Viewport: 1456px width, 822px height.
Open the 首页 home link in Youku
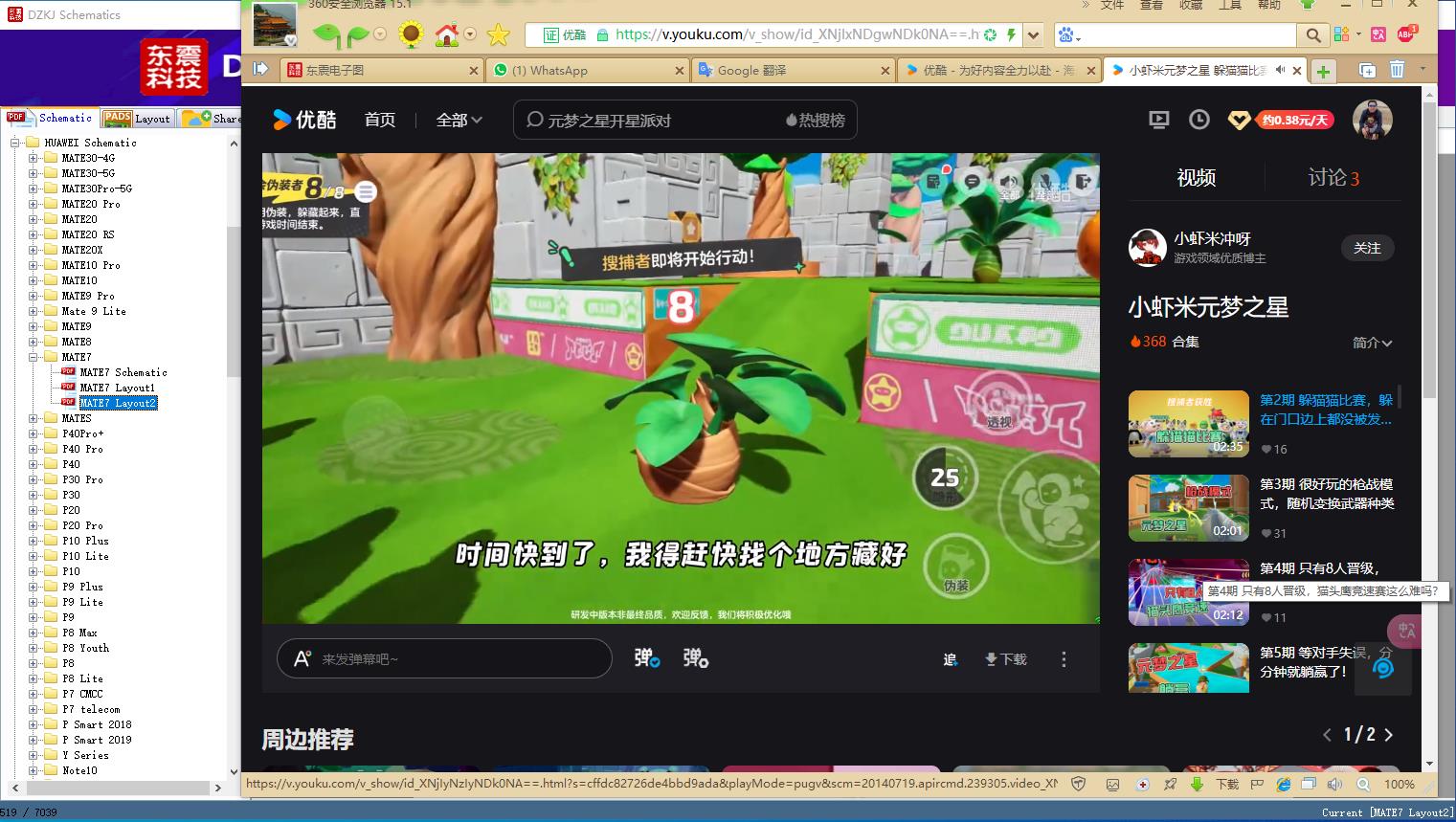pos(380,120)
